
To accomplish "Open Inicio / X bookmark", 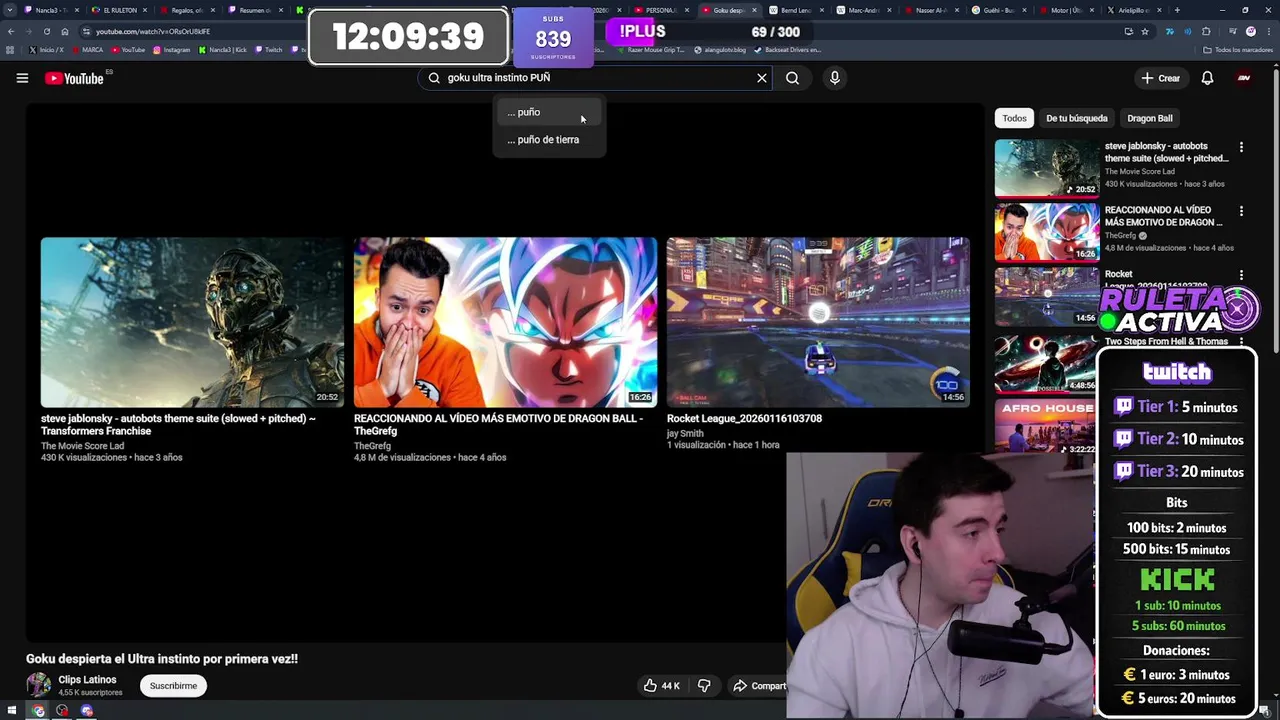I will 47,50.
